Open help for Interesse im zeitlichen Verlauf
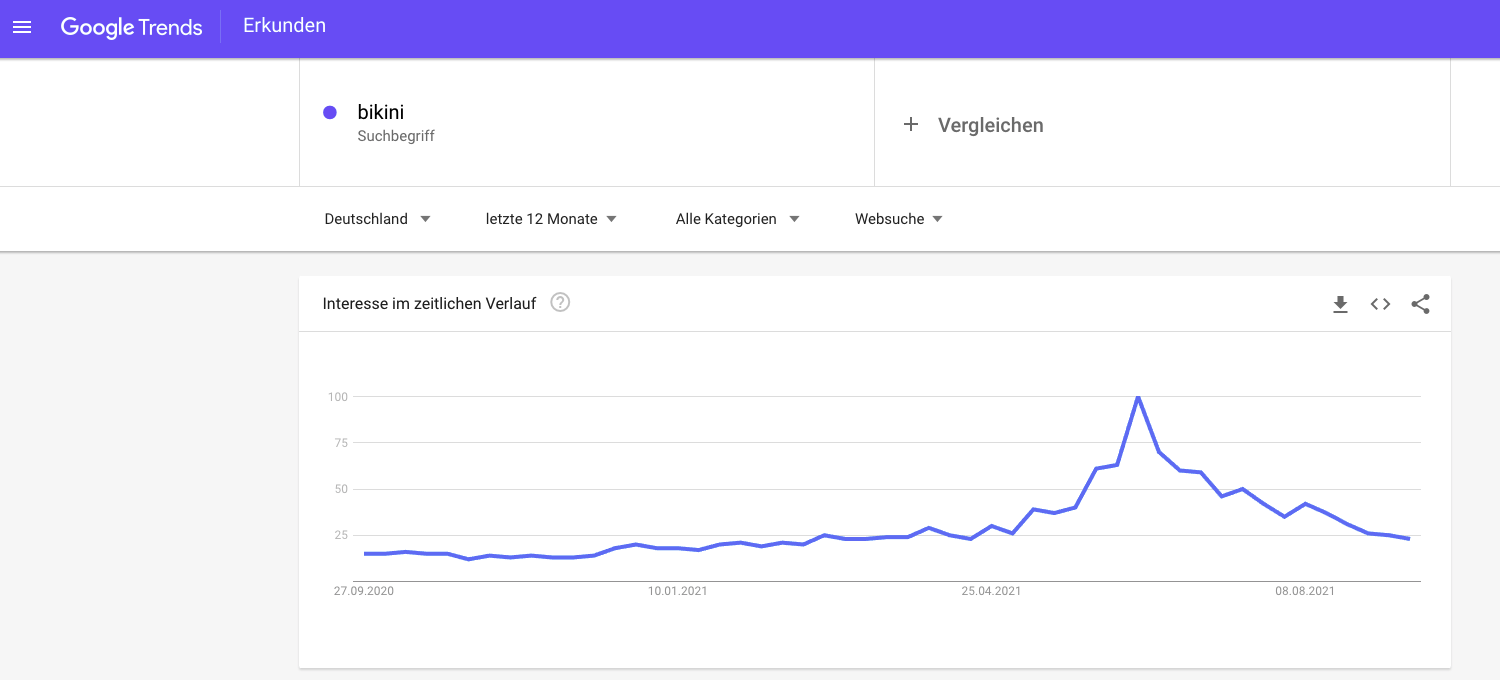This screenshot has width=1500, height=680. coord(560,303)
